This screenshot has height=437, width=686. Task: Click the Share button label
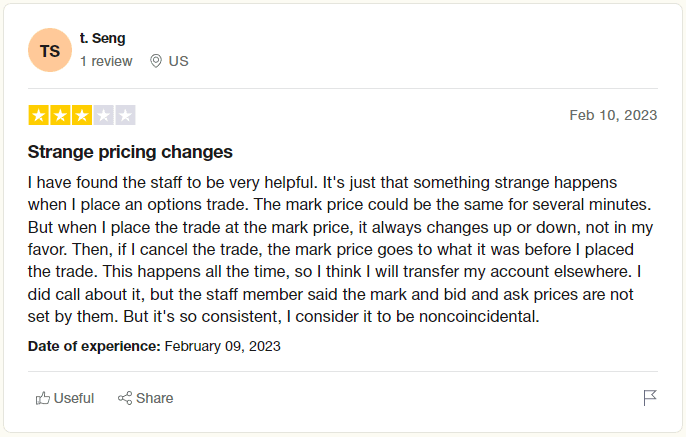(154, 398)
